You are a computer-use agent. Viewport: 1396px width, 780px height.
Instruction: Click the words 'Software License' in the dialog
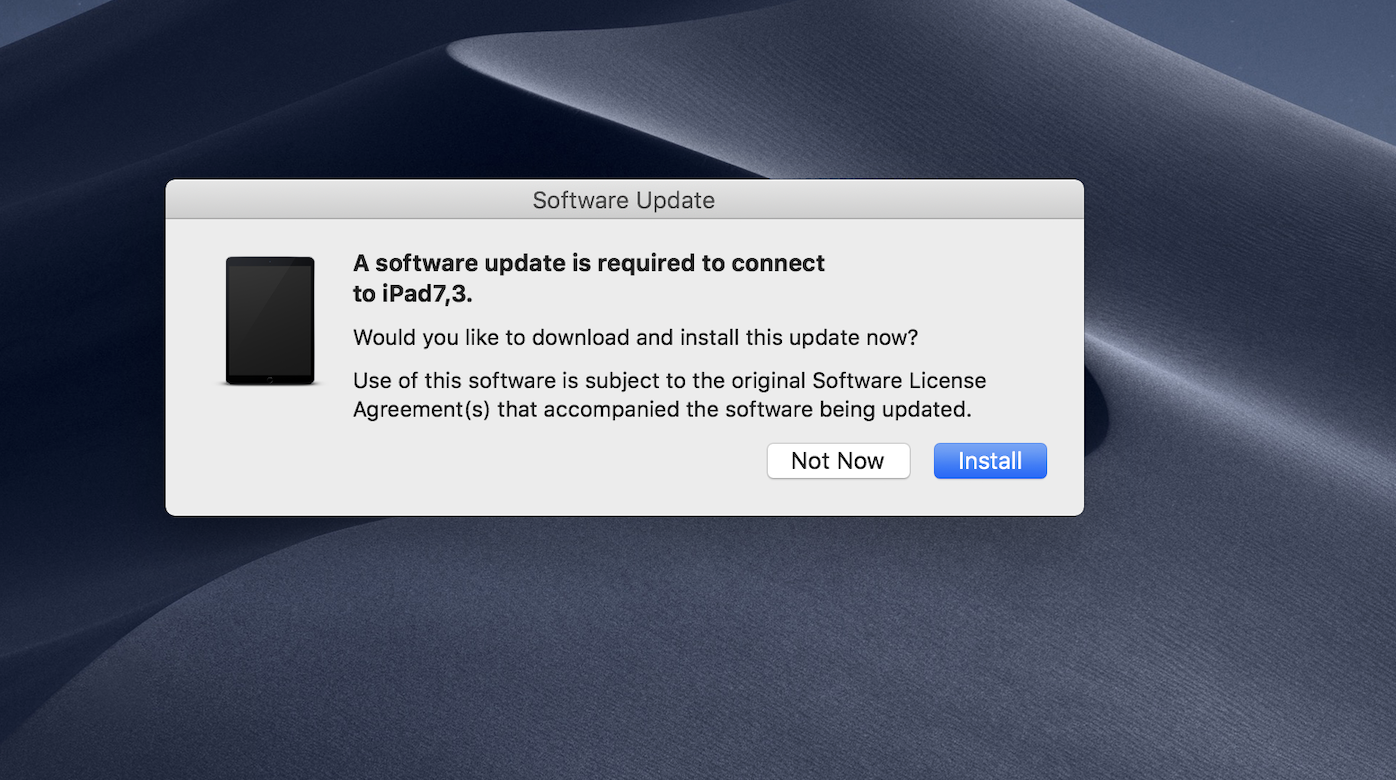coord(899,381)
